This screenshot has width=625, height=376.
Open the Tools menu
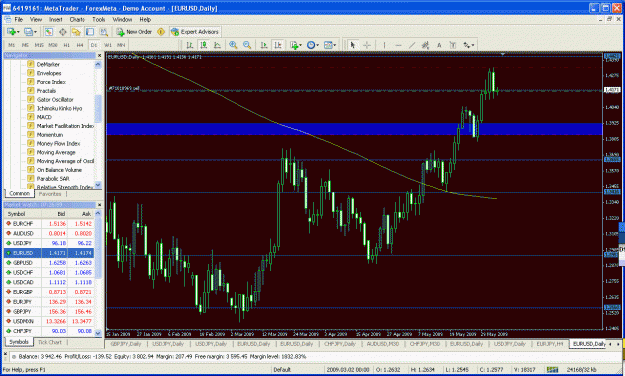tap(98, 19)
